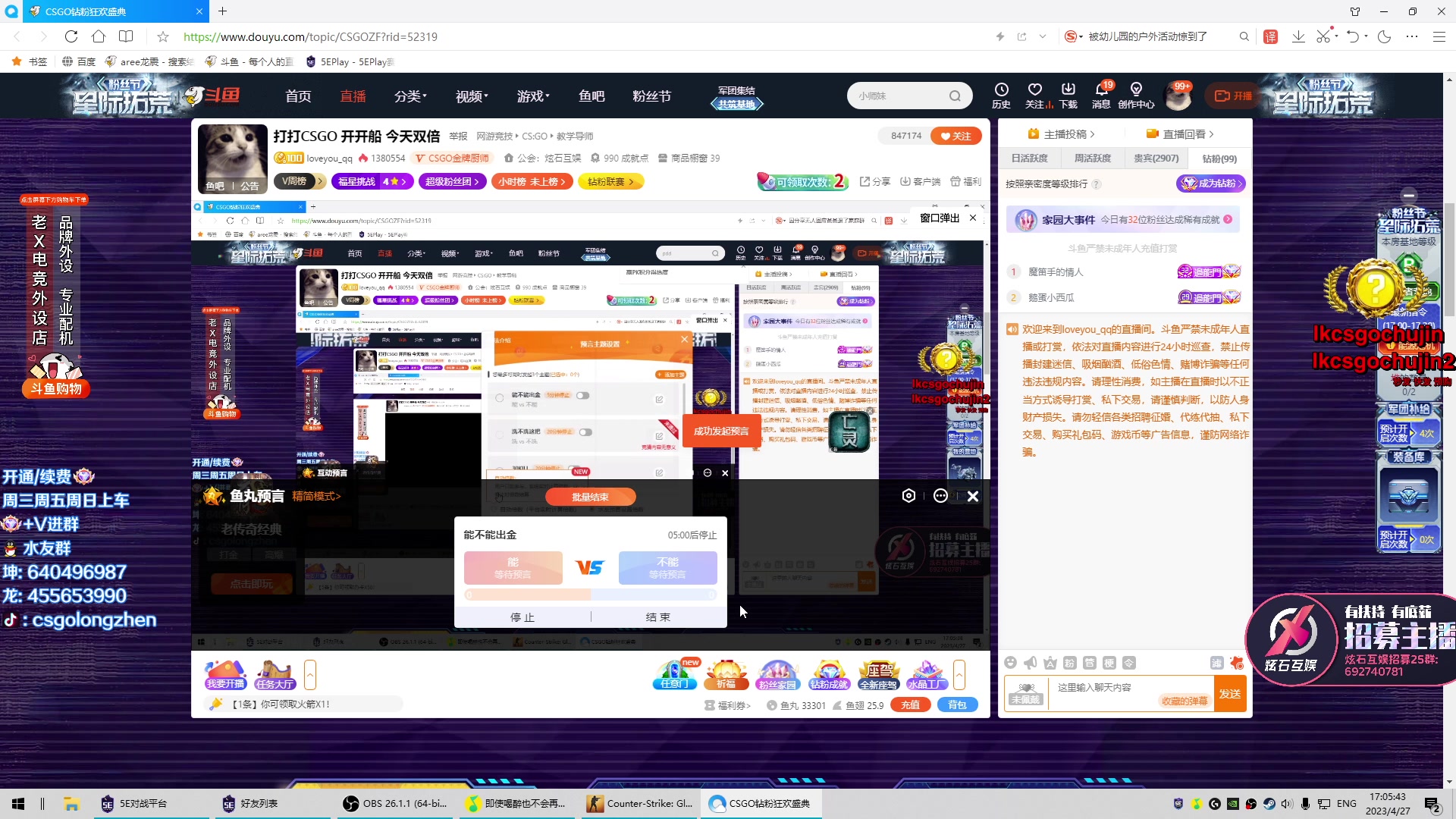Click the page vertical scrollbar
The width and height of the screenshot is (1456, 819).
(x=1449, y=259)
